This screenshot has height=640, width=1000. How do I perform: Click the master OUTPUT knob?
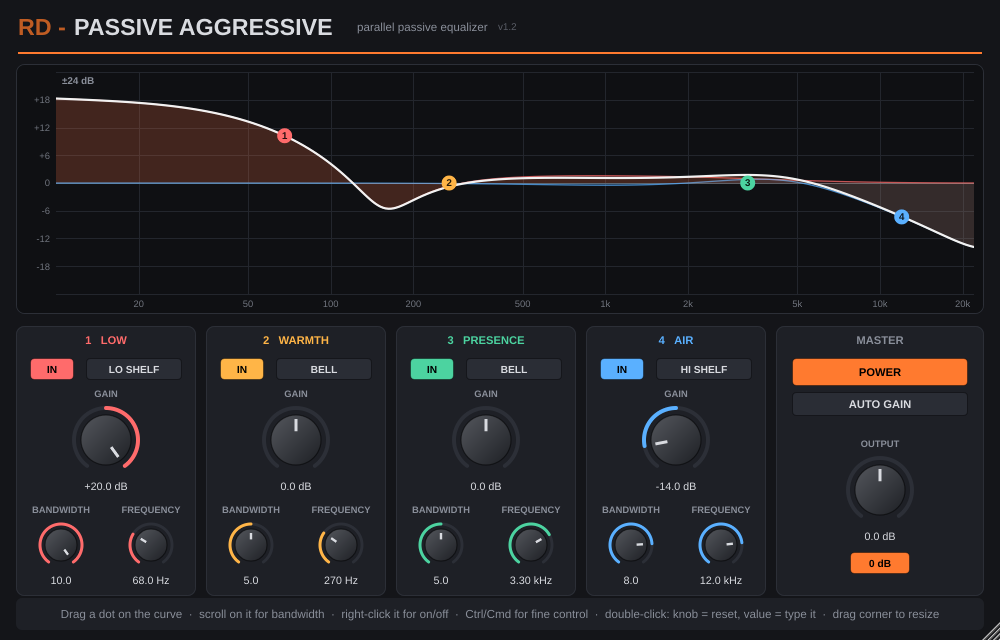click(880, 490)
